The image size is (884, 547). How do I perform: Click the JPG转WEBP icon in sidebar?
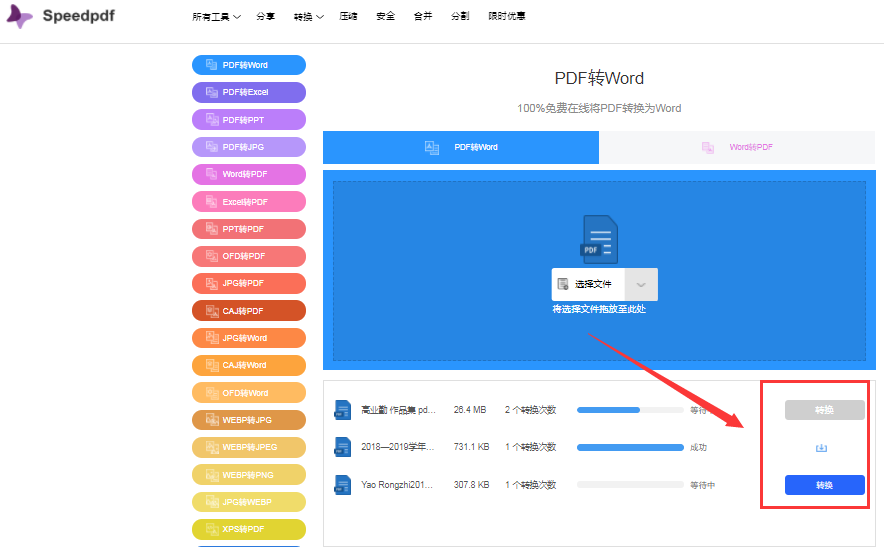tap(211, 502)
